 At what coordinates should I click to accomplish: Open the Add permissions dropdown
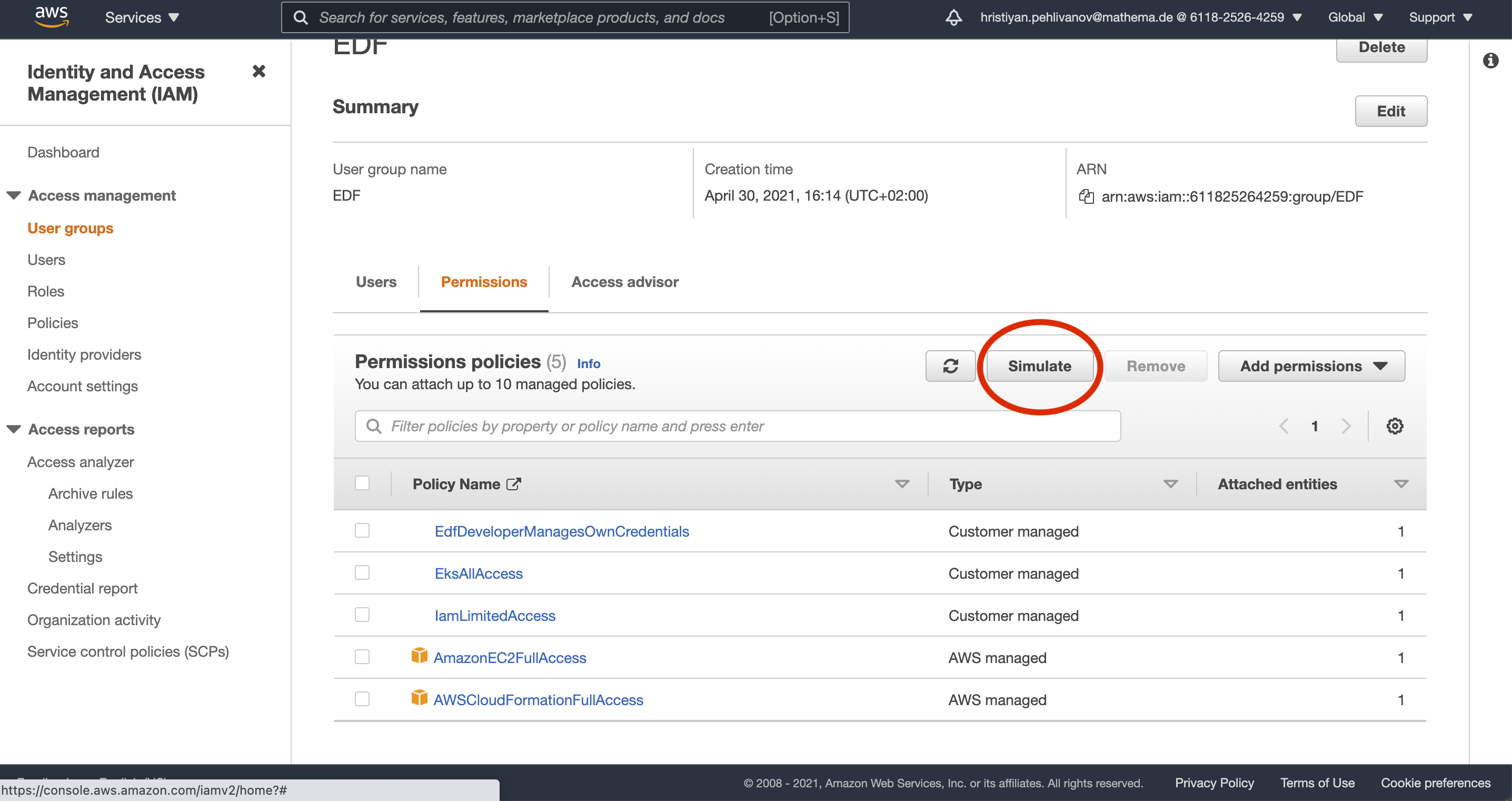tap(1311, 366)
